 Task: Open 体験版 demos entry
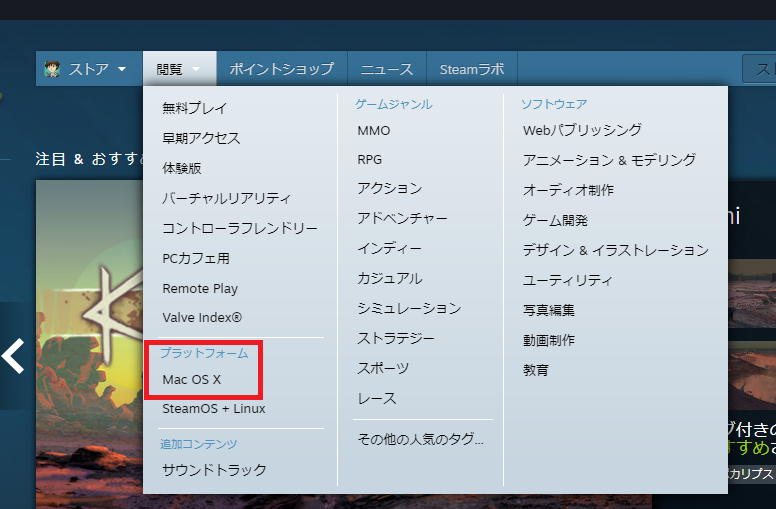tap(182, 168)
